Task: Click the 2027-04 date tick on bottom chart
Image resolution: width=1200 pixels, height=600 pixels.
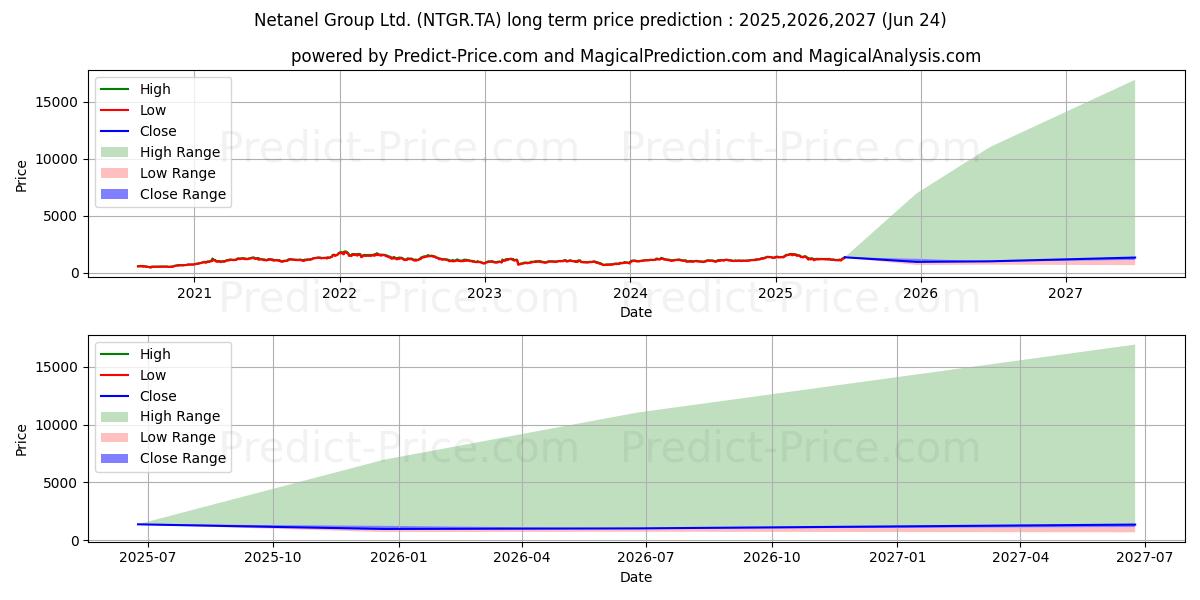Action: 1021,557
